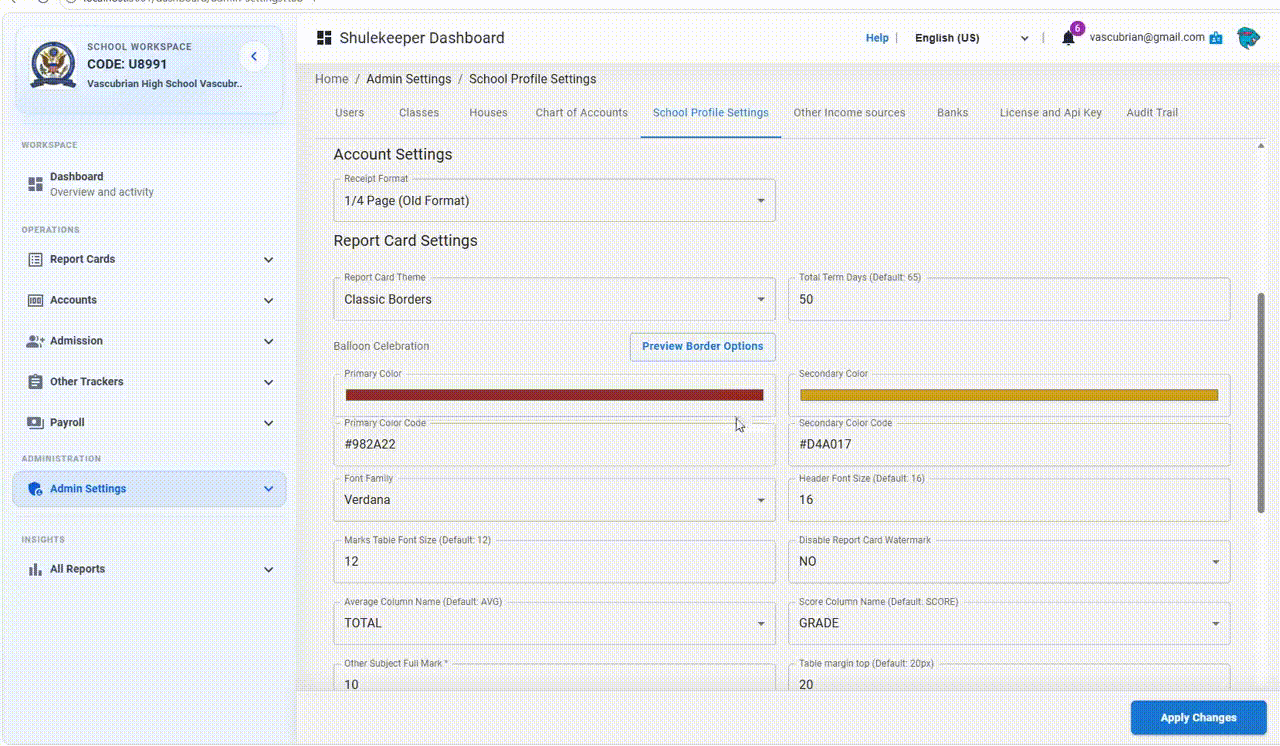Open the user avatar menu
Image resolution: width=1280 pixels, height=746 pixels.
coord(1248,38)
